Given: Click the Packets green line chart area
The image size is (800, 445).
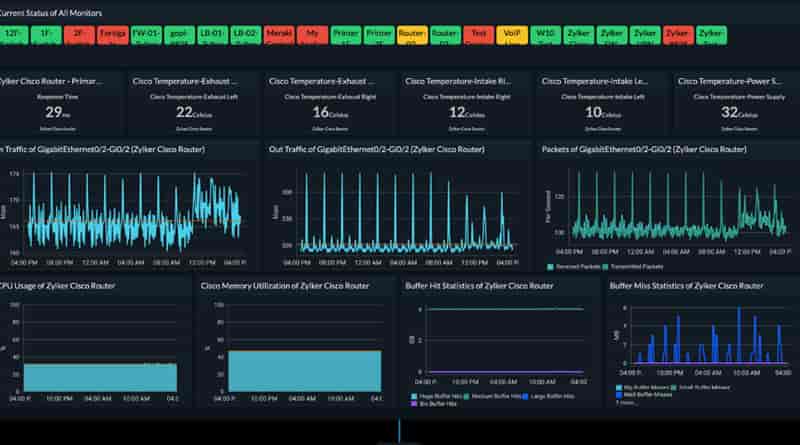Looking at the screenshot, I should pyautogui.click(x=680, y=205).
